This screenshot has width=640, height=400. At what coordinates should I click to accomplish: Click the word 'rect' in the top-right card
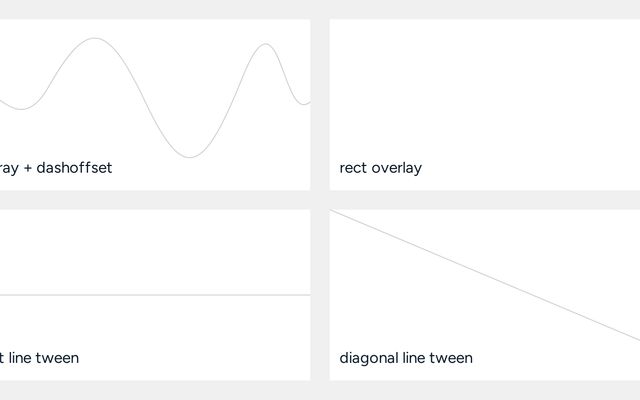tap(353, 168)
